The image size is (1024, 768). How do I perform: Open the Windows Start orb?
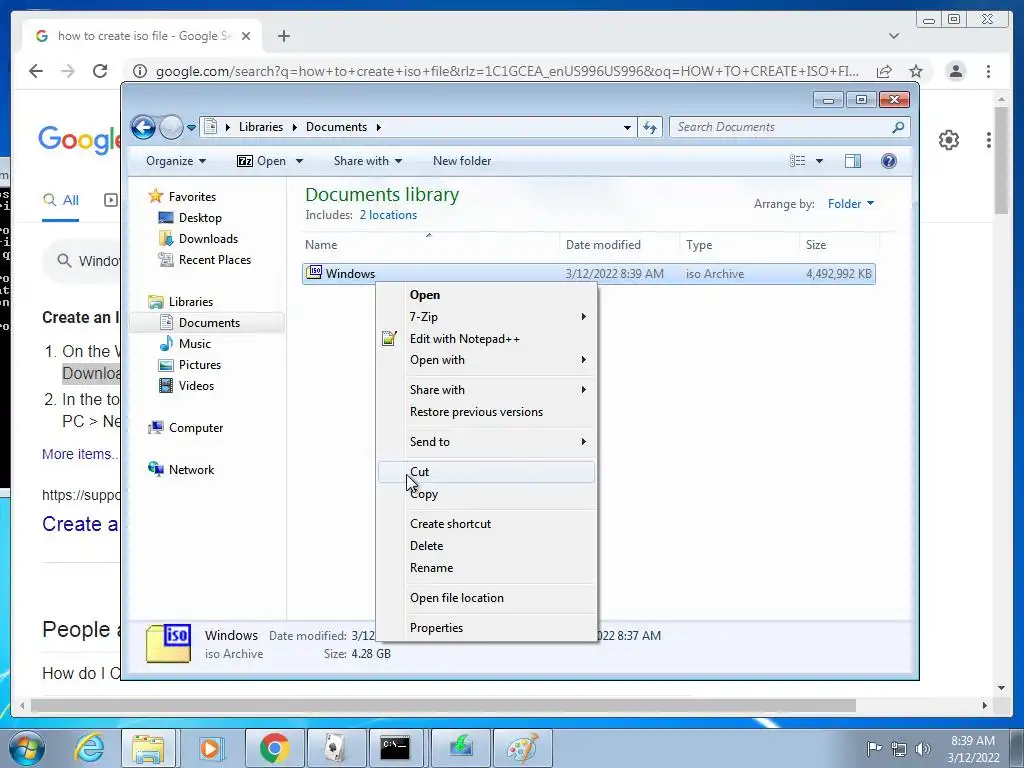point(26,748)
